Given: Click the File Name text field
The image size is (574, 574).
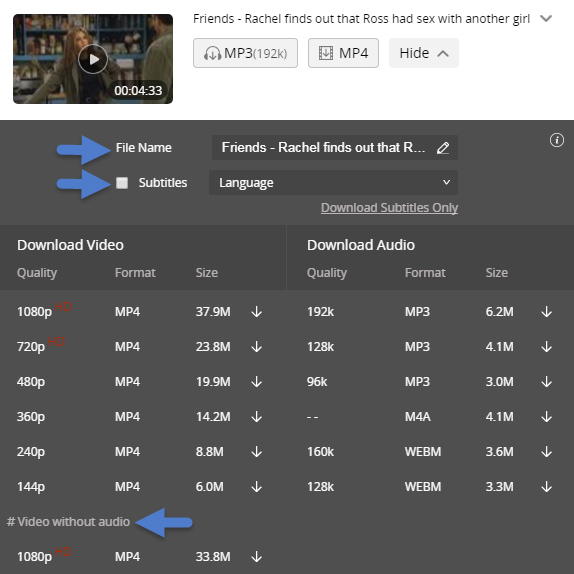Looking at the screenshot, I should (x=335, y=148).
